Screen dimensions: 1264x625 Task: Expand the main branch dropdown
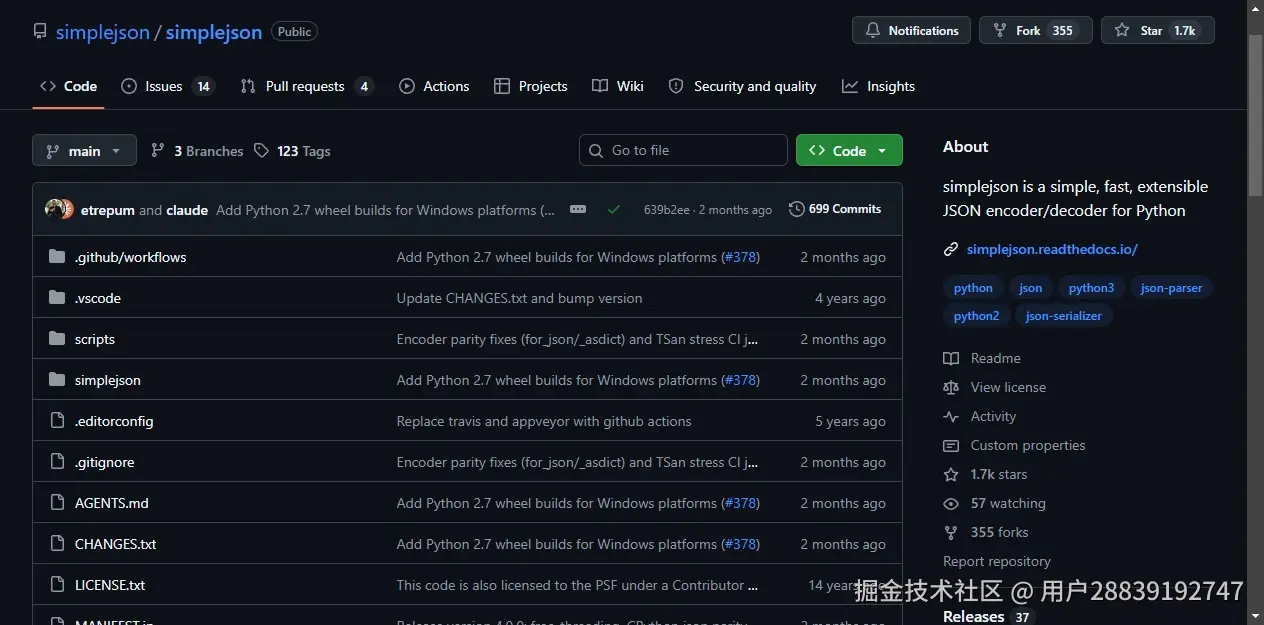(x=84, y=151)
